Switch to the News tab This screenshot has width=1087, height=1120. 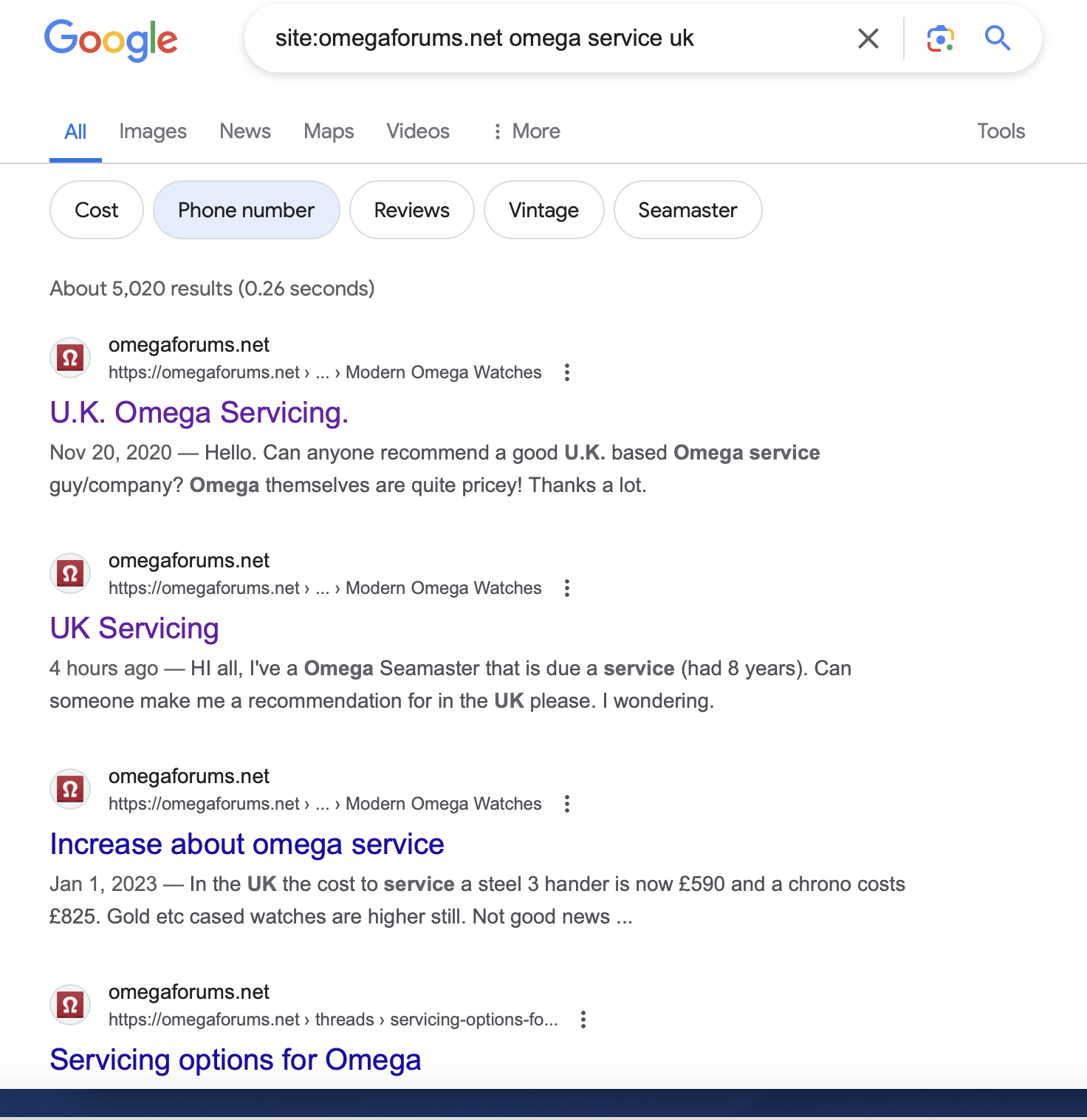pyautogui.click(x=245, y=132)
